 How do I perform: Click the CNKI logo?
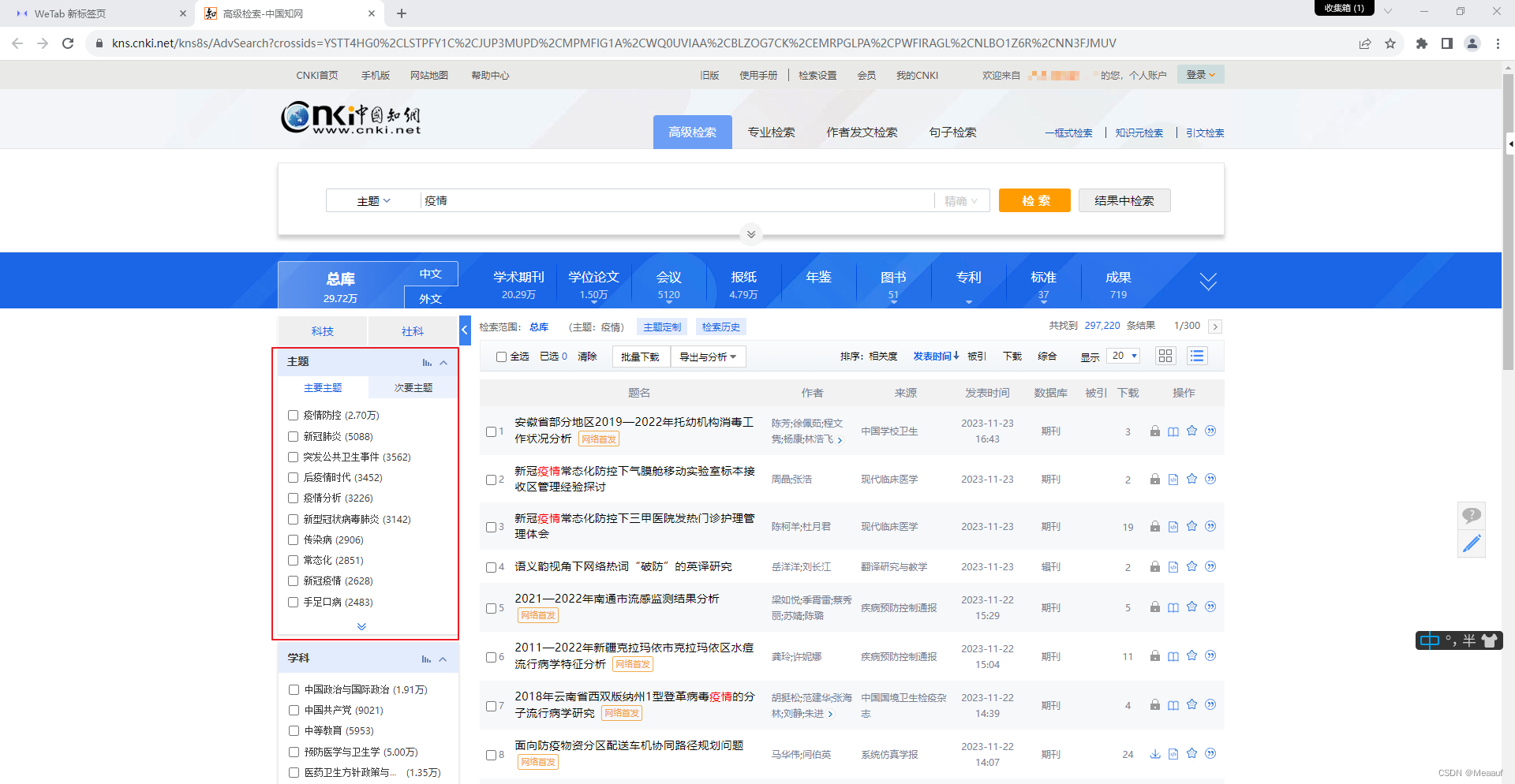coord(351,118)
